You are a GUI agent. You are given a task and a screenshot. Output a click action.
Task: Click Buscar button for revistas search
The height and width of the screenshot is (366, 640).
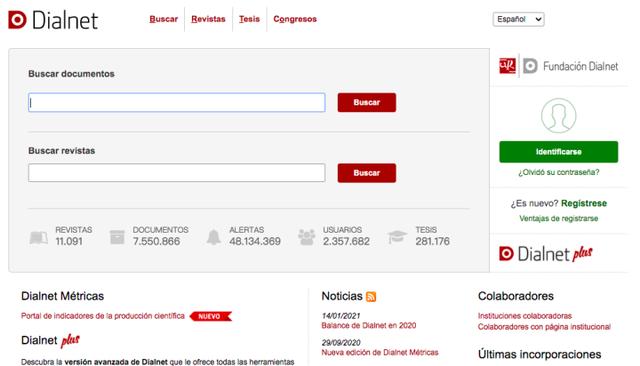[367, 173]
